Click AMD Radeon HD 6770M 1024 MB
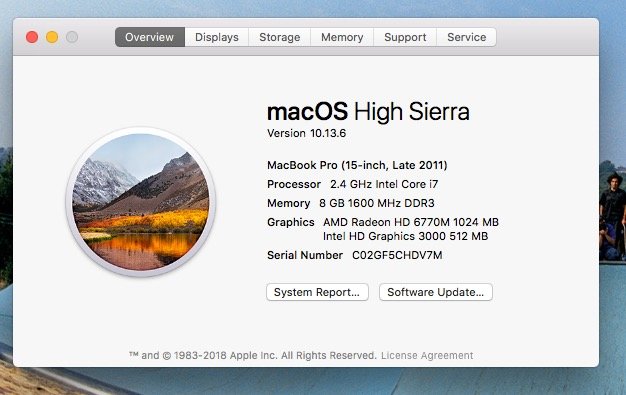The width and height of the screenshot is (626, 395). [411, 222]
